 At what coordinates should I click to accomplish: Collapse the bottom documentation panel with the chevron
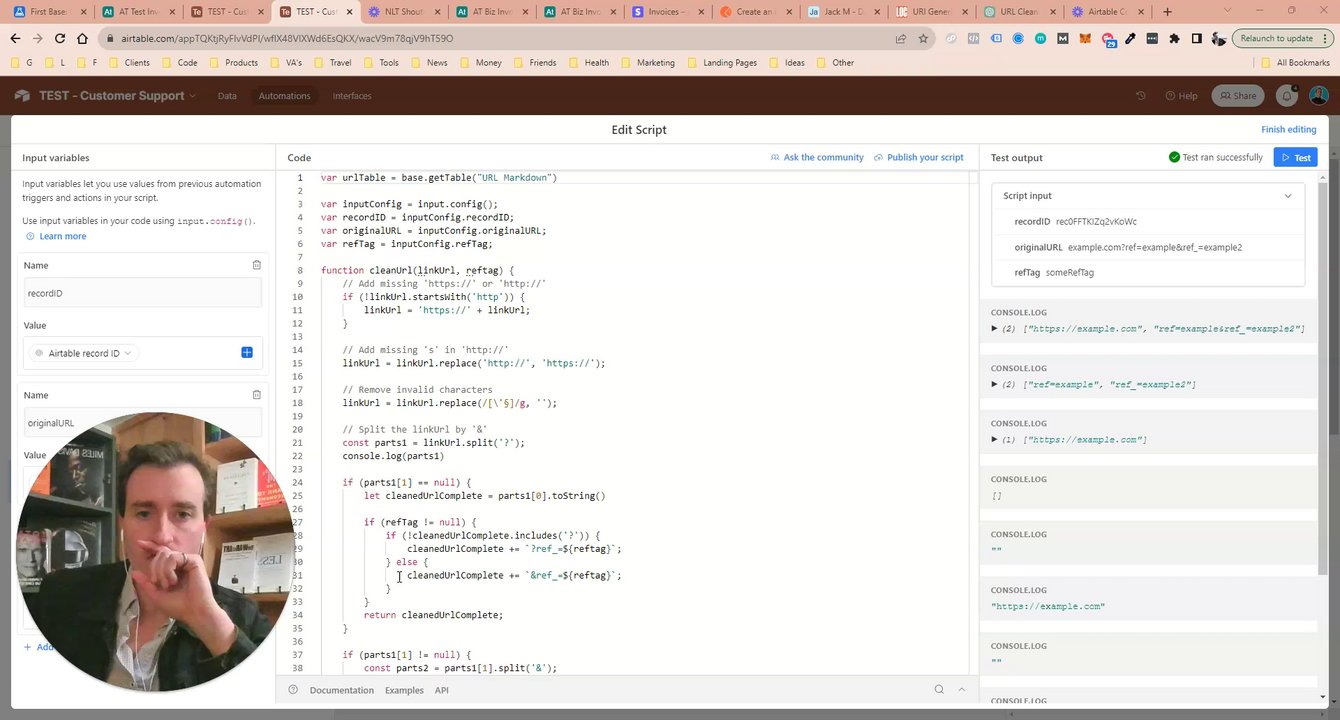[x=962, y=689]
